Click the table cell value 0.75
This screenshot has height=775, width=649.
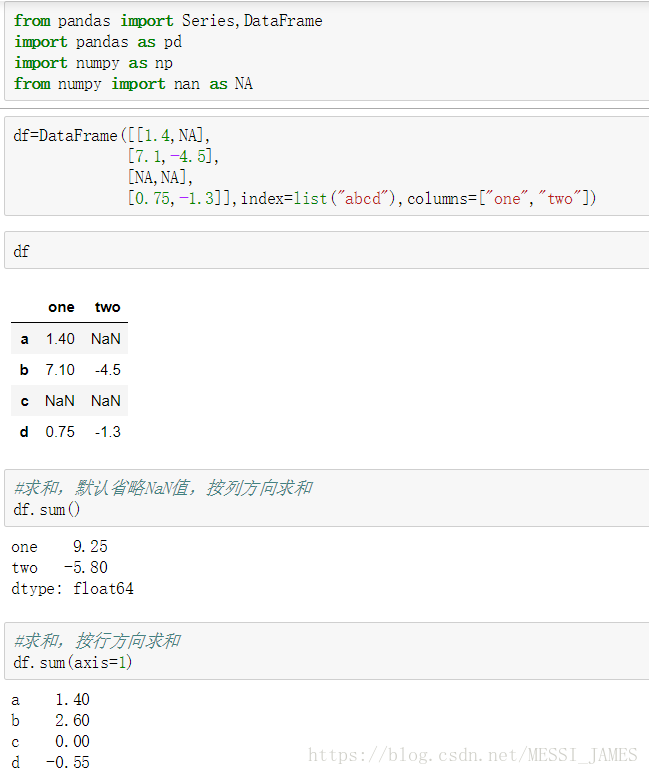coord(60,431)
